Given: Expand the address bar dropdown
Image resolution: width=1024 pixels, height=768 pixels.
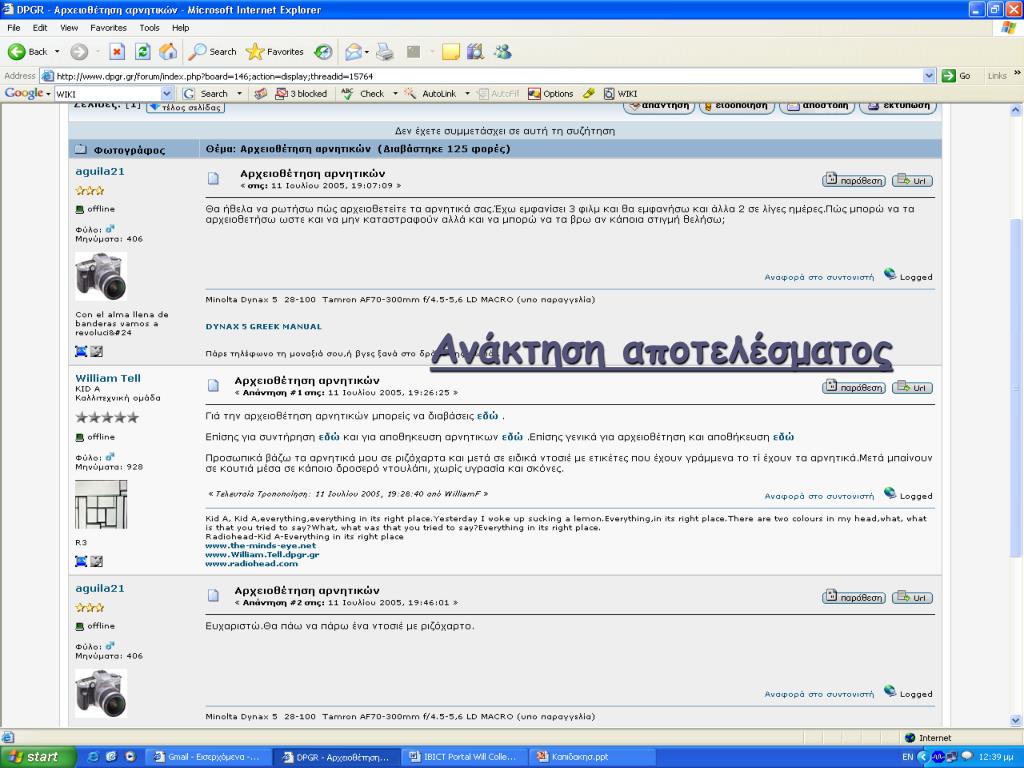Looking at the screenshot, I should [x=929, y=76].
